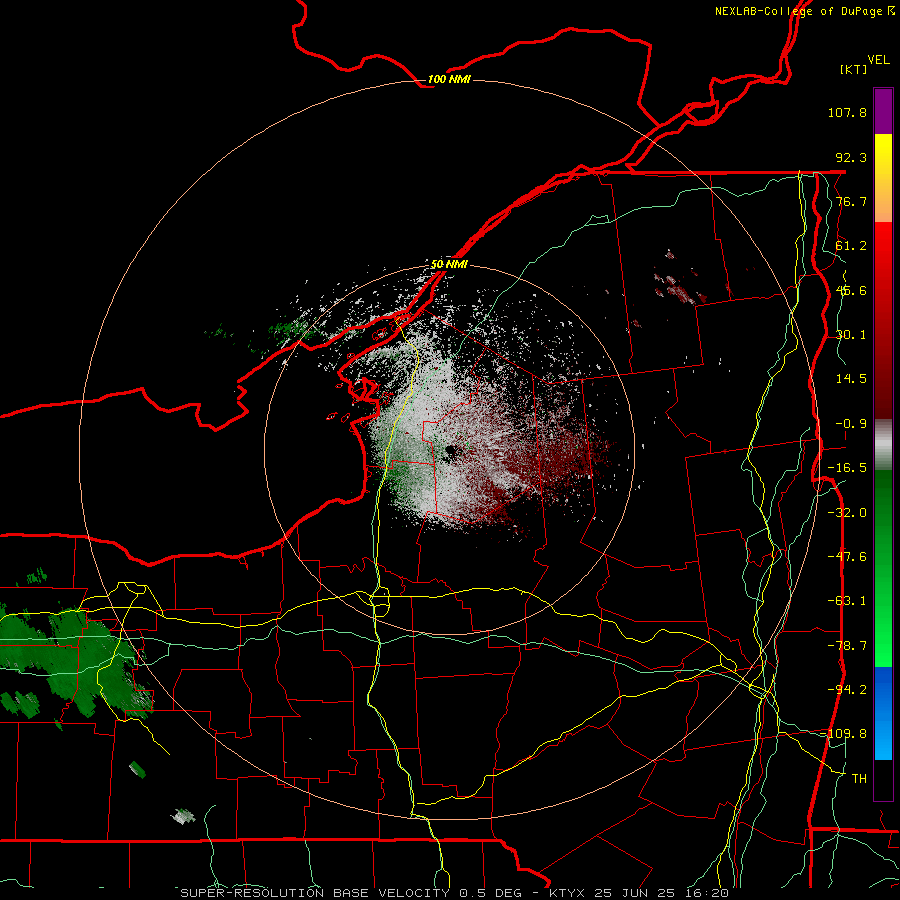Click the -94.2 velocity scale value
The width and height of the screenshot is (900, 900).
tap(847, 689)
